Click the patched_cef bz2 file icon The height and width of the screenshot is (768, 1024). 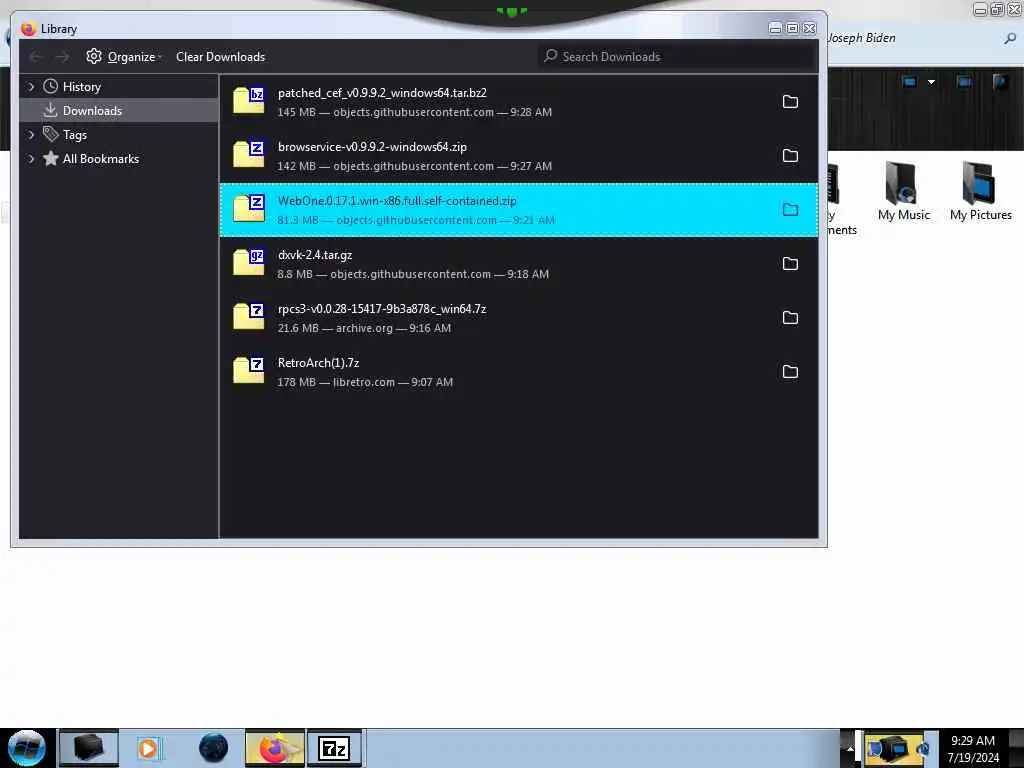(249, 101)
